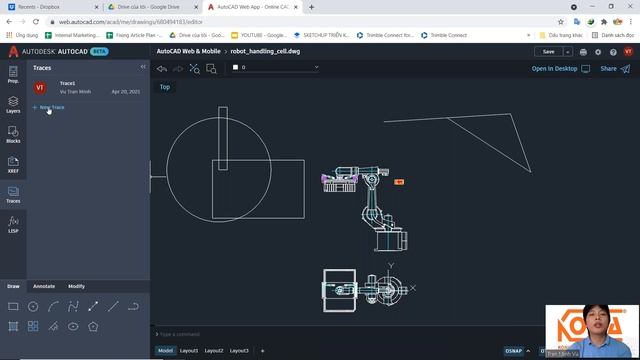This screenshot has width=640, height=360.
Task: Click the Save button
Action: (549, 52)
